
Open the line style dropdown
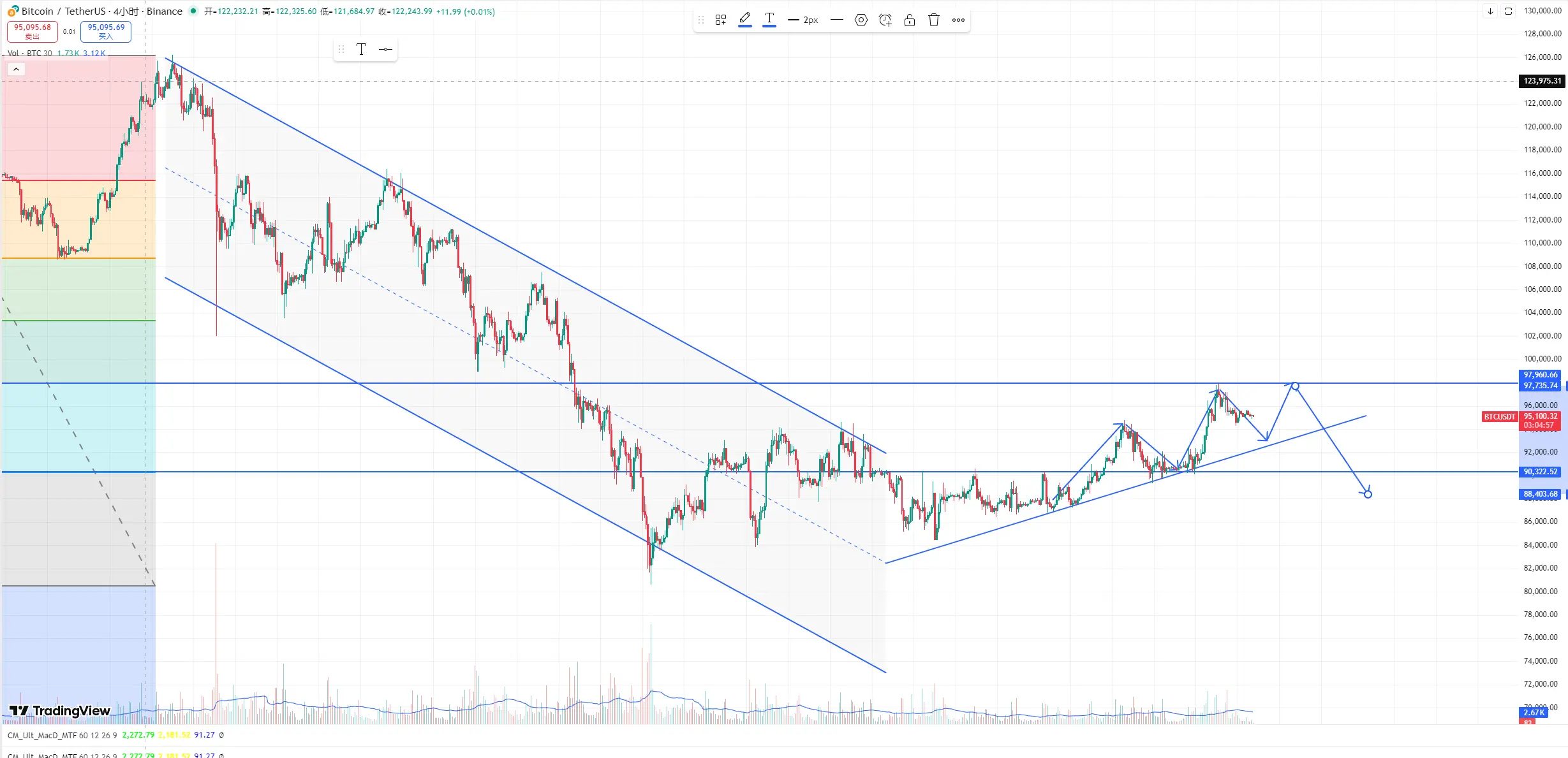[836, 20]
